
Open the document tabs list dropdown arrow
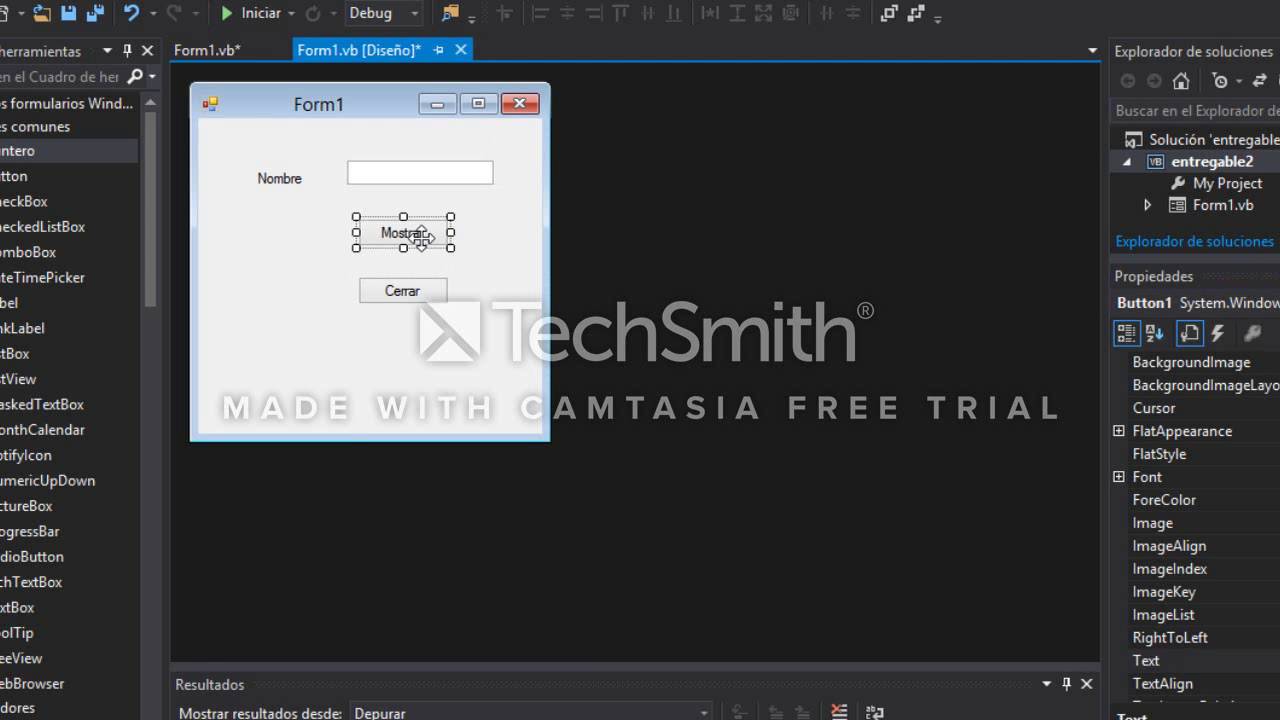[x=1092, y=51]
